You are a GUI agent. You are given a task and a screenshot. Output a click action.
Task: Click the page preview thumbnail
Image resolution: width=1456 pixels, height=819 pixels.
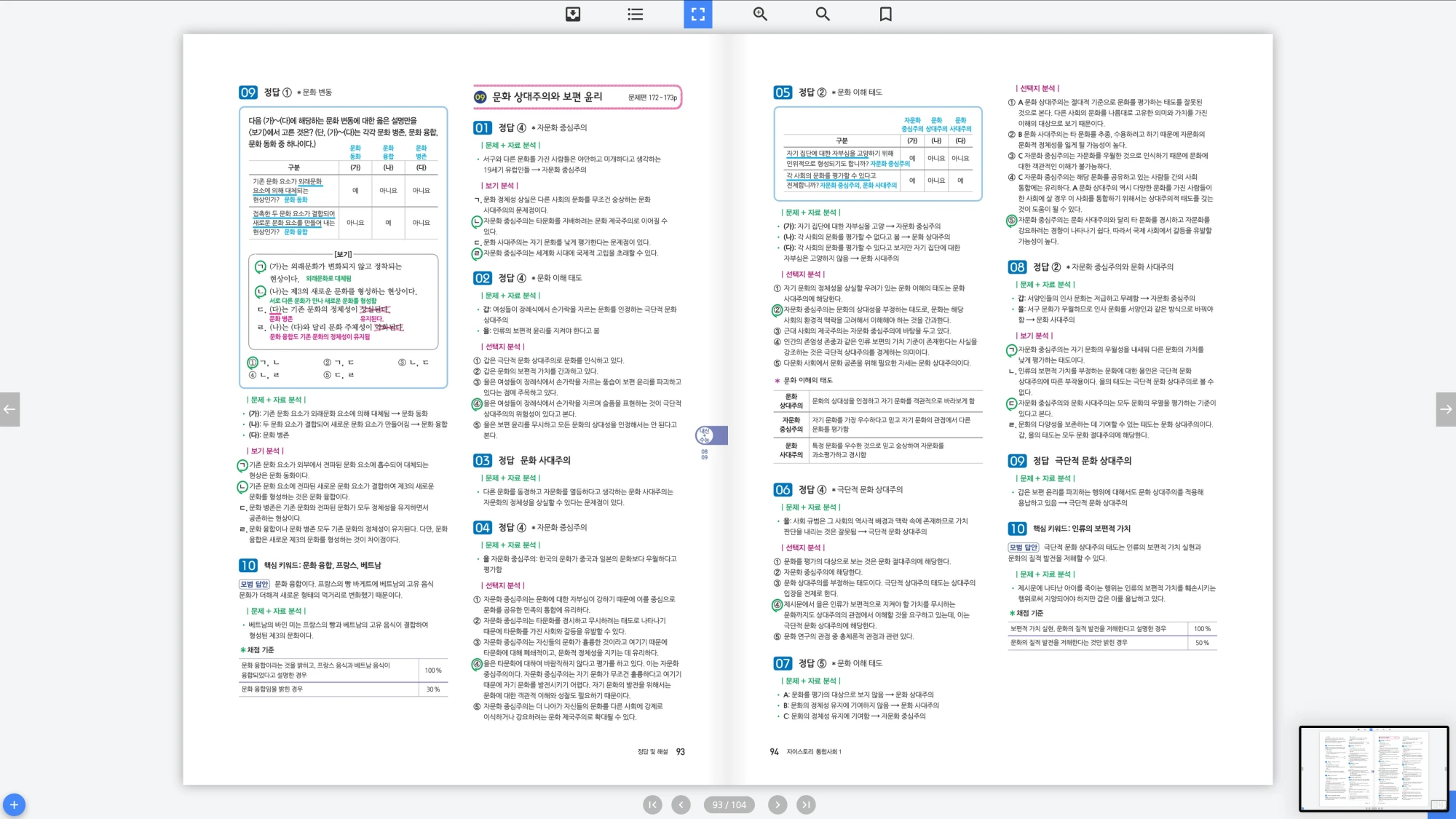coord(1373,768)
